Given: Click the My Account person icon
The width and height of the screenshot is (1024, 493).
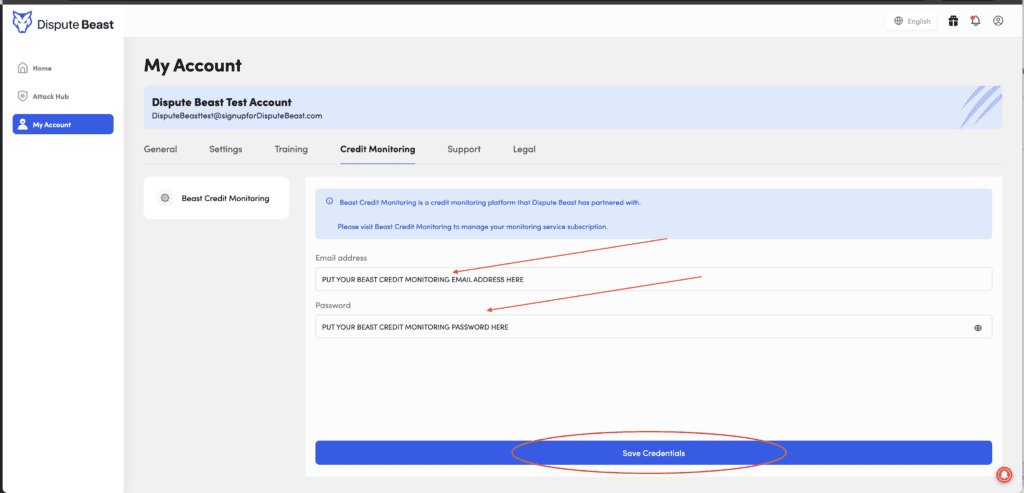Looking at the screenshot, I should pos(22,125).
